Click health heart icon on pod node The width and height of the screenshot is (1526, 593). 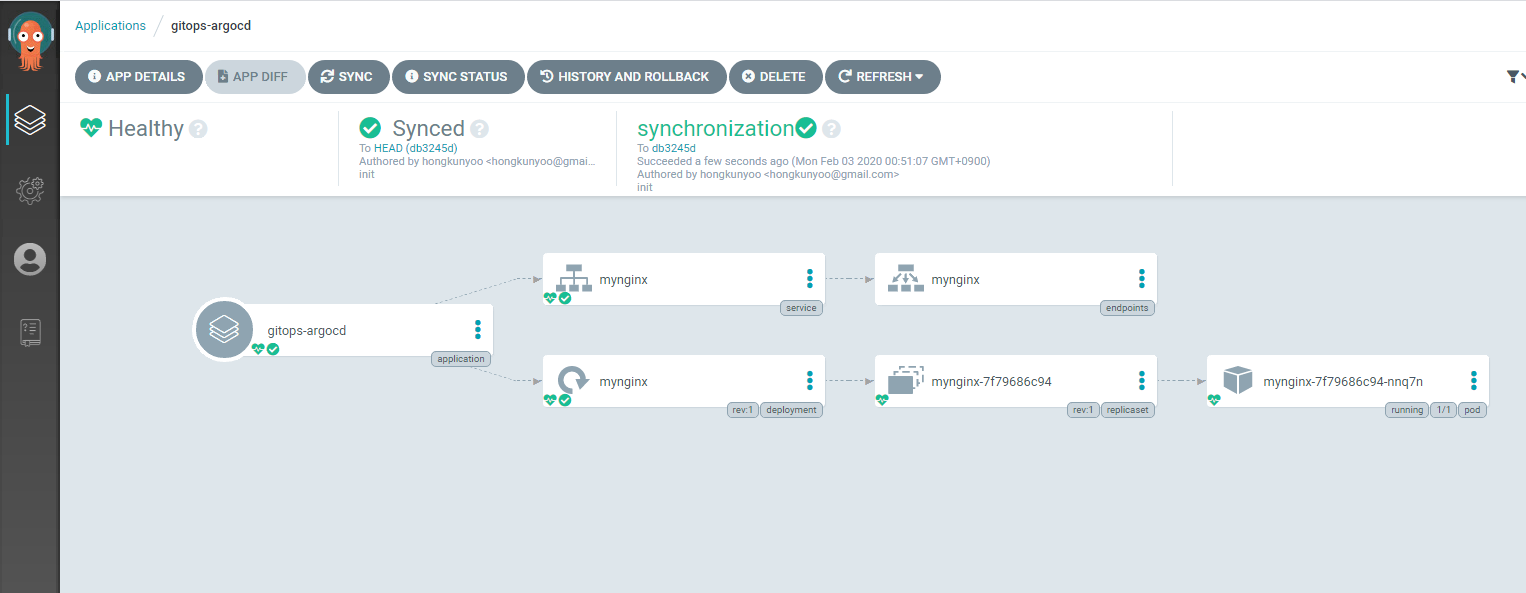click(1214, 400)
